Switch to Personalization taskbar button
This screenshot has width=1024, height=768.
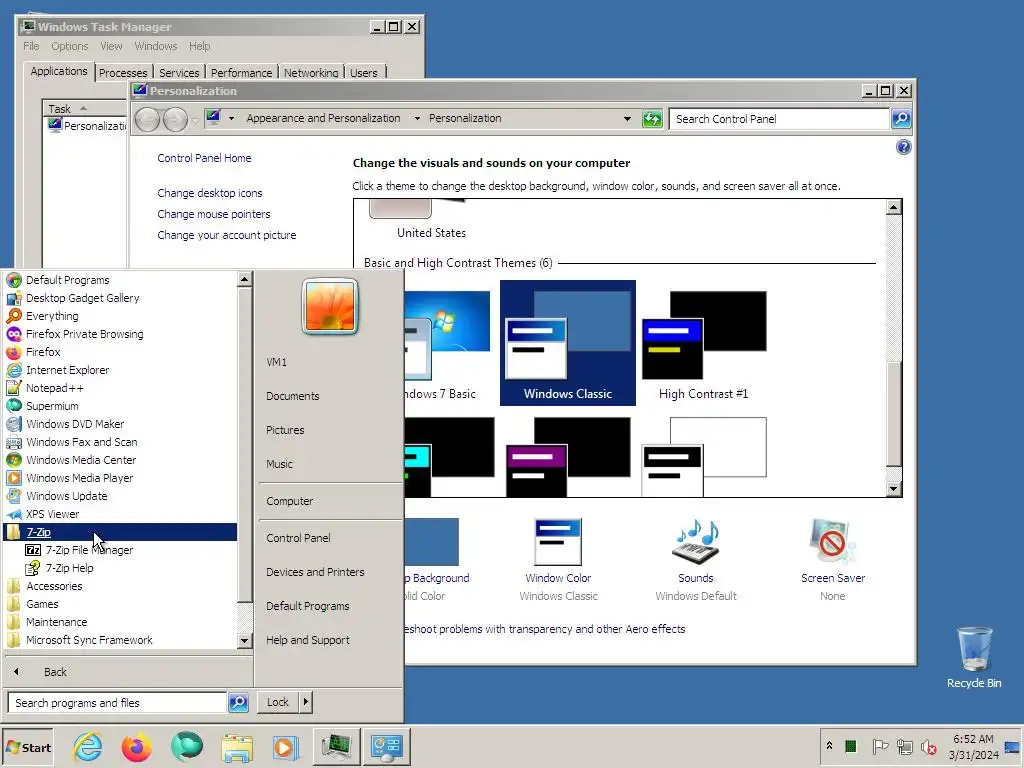(x=387, y=746)
